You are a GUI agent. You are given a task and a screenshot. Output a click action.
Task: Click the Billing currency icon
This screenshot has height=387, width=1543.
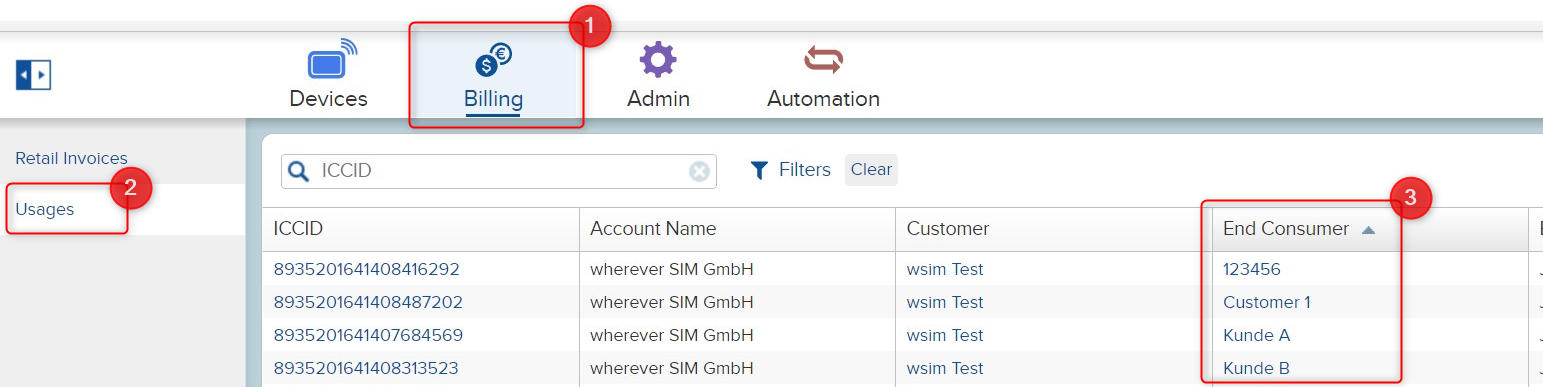493,60
